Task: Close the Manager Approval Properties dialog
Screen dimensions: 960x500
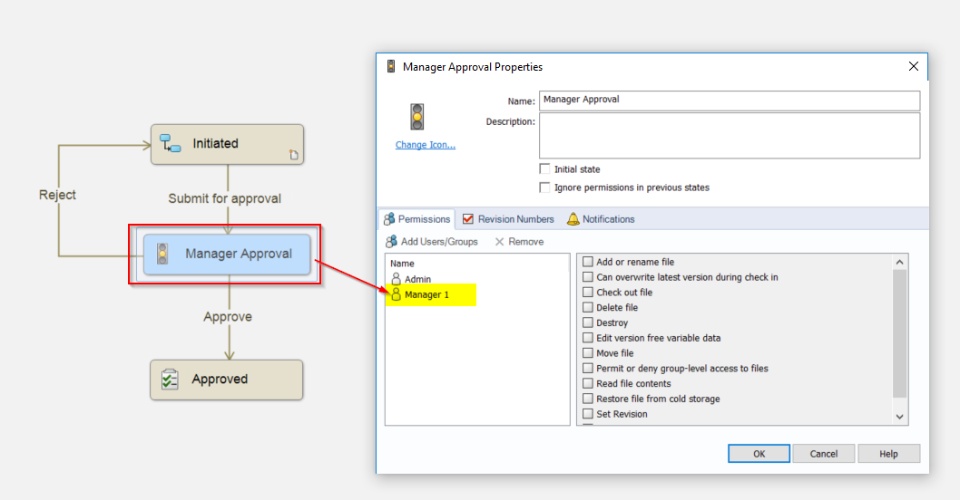Action: pyautogui.click(x=913, y=66)
